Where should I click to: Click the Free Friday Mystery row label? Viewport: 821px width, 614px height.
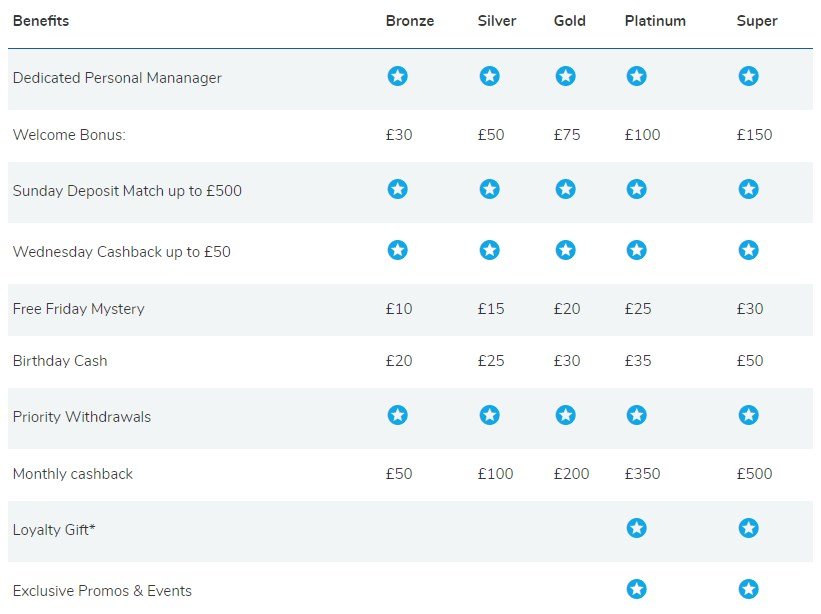point(79,309)
